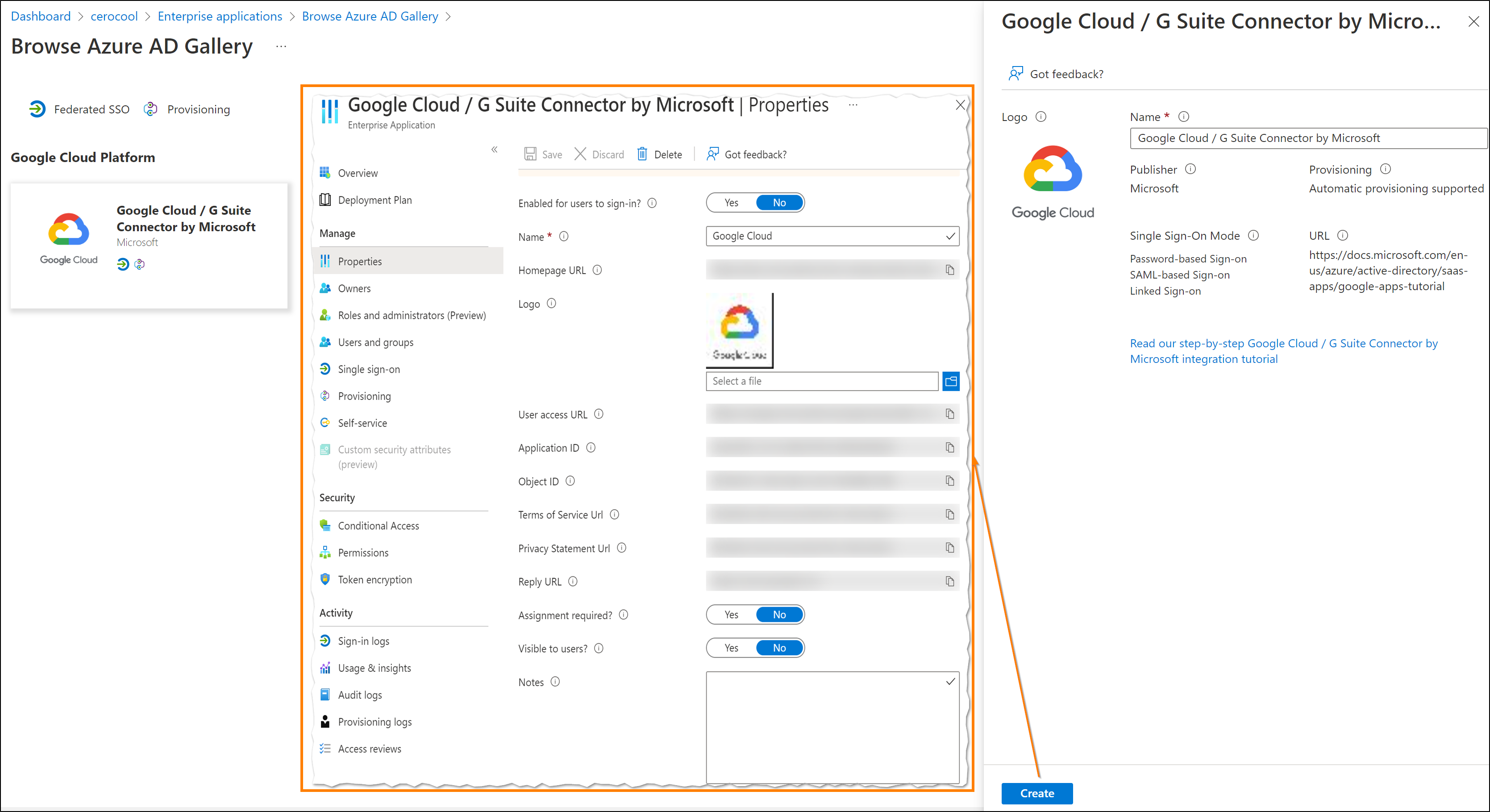Open the ellipsis menu beside Browse Azure AD Gallery
This screenshot has width=1490, height=812.
(x=281, y=46)
